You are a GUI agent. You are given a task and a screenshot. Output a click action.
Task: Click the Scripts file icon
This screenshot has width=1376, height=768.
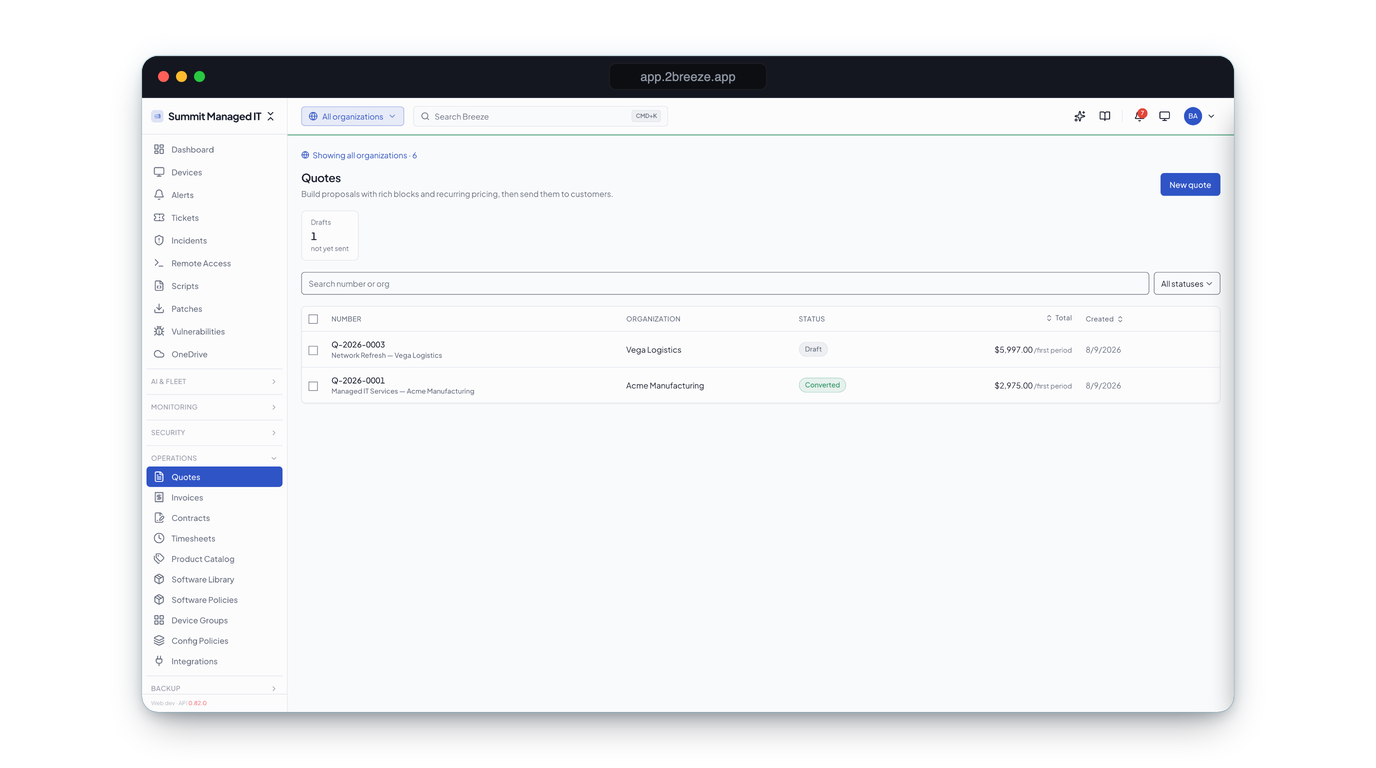159,286
